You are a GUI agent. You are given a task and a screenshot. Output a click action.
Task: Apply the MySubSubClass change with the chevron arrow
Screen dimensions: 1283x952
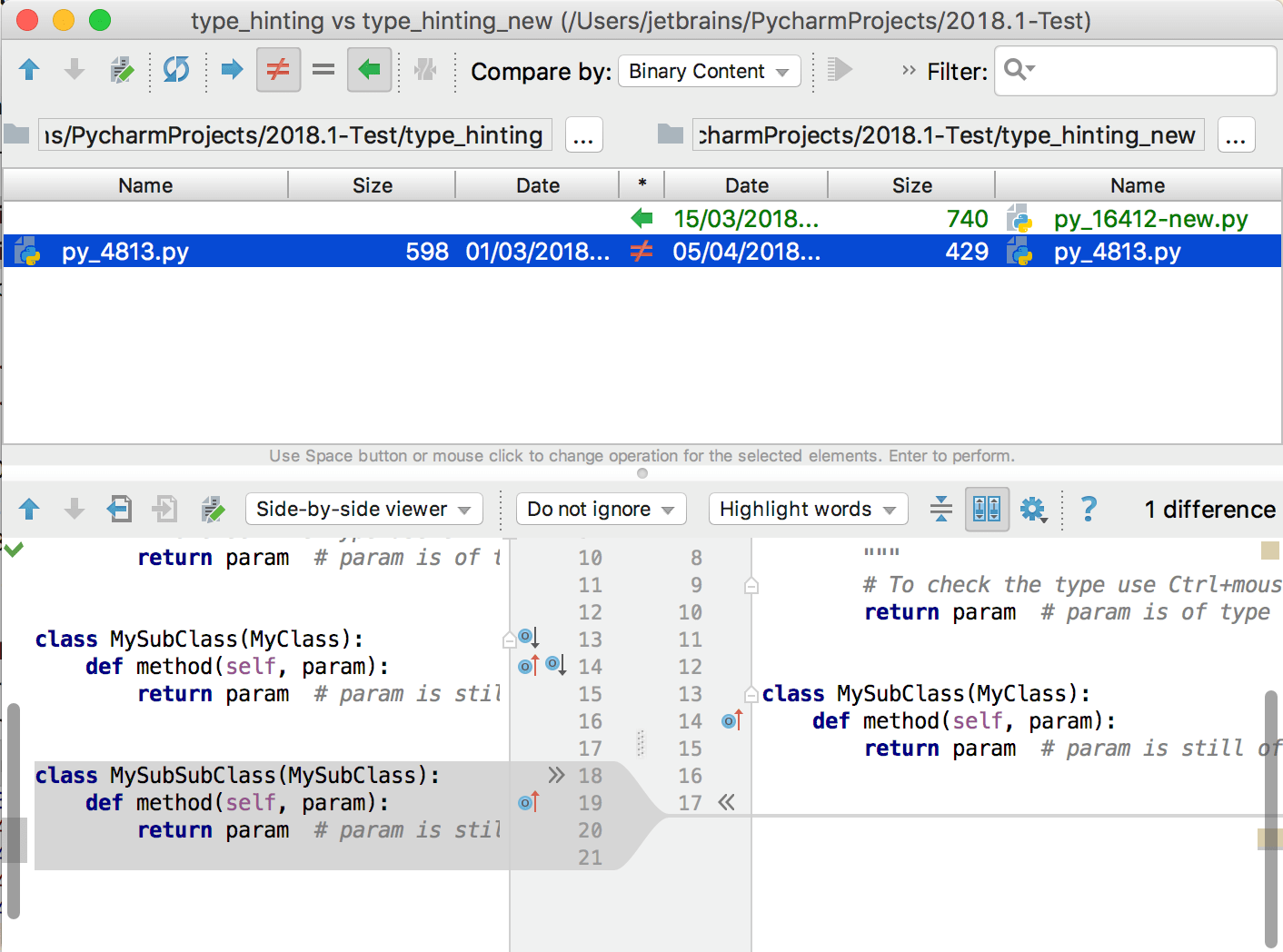click(x=556, y=775)
